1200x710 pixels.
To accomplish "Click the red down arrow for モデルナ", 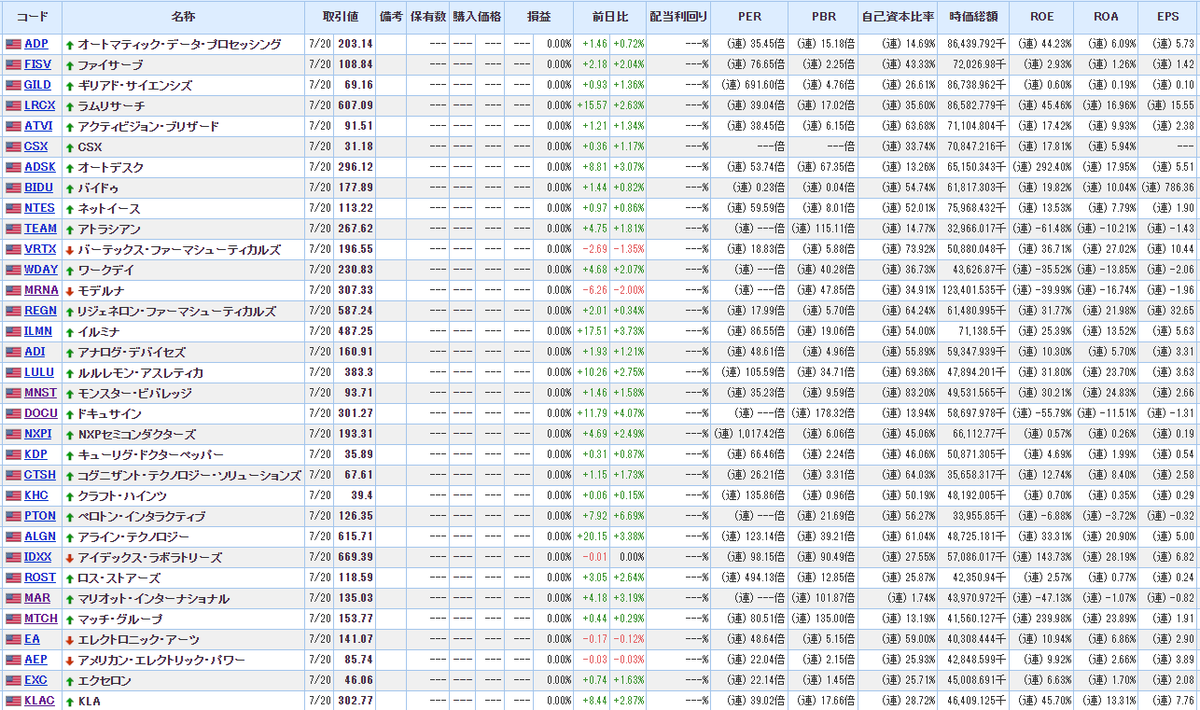I will 69,291.
